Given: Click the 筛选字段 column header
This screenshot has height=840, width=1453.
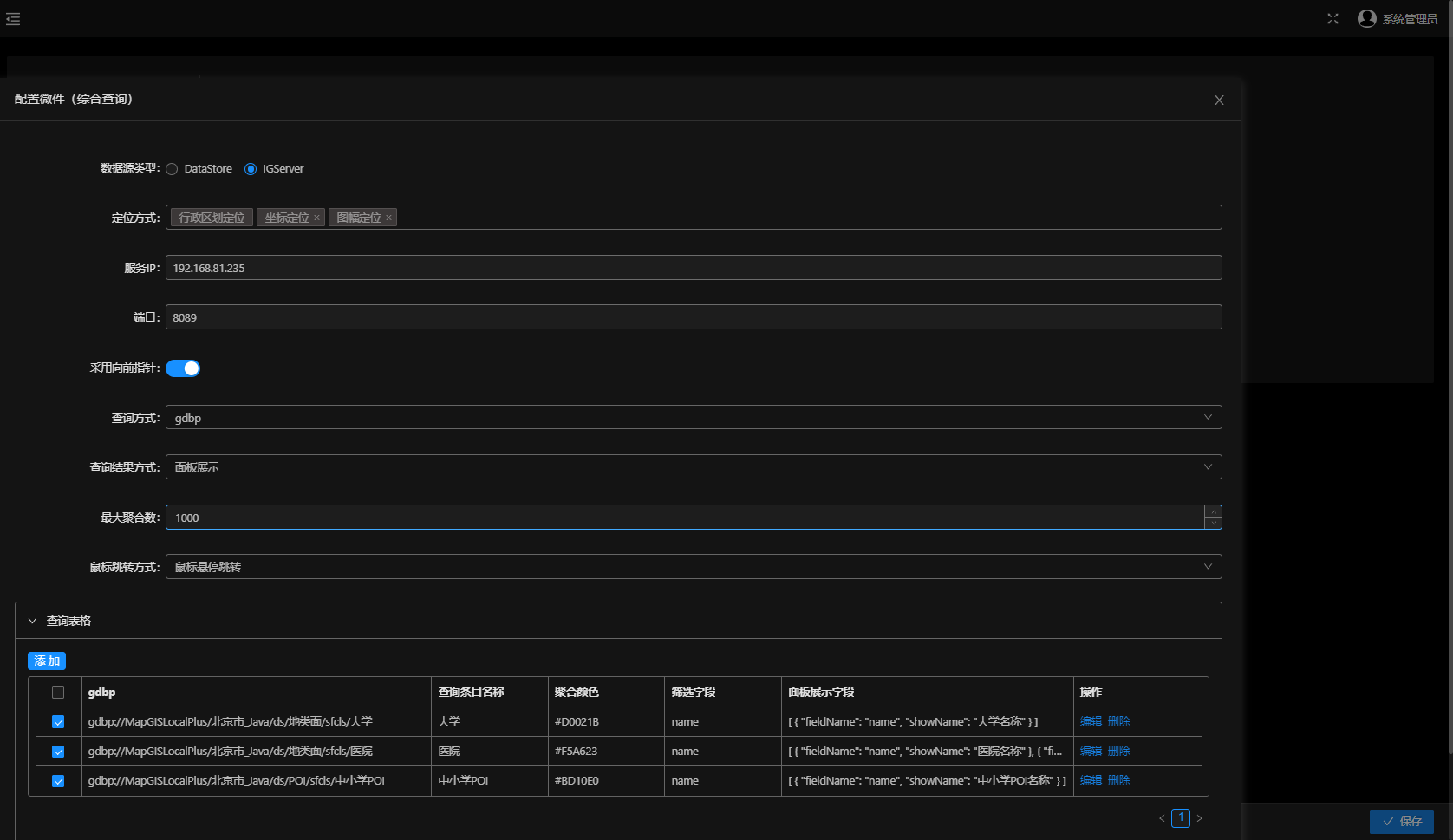Looking at the screenshot, I should coord(694,692).
